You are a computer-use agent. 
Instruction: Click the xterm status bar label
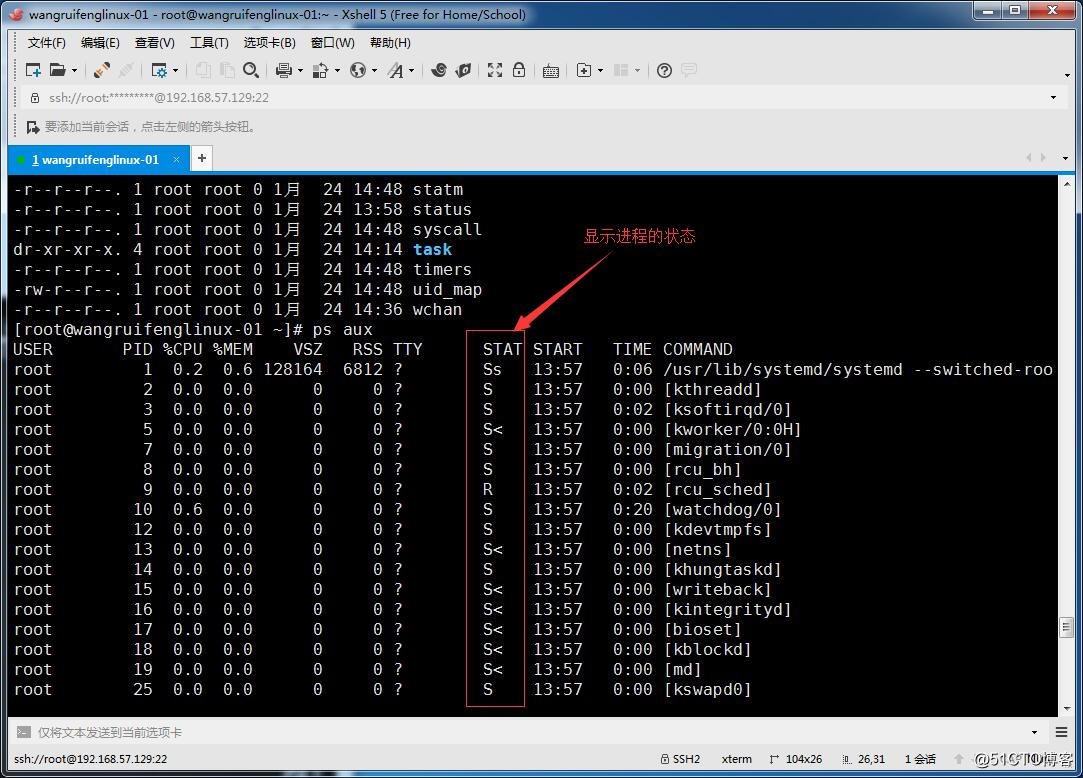[x=737, y=759]
